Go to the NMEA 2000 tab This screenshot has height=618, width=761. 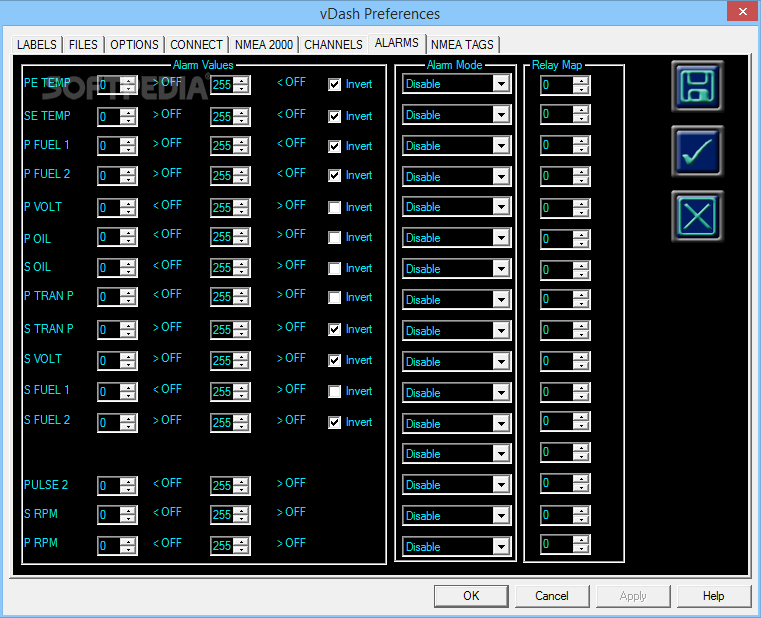264,45
